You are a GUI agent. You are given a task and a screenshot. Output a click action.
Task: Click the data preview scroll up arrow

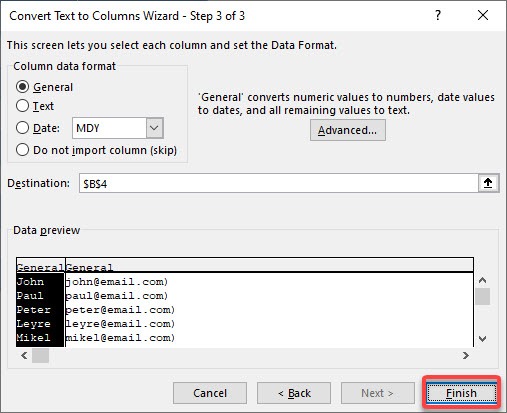pos(482,280)
